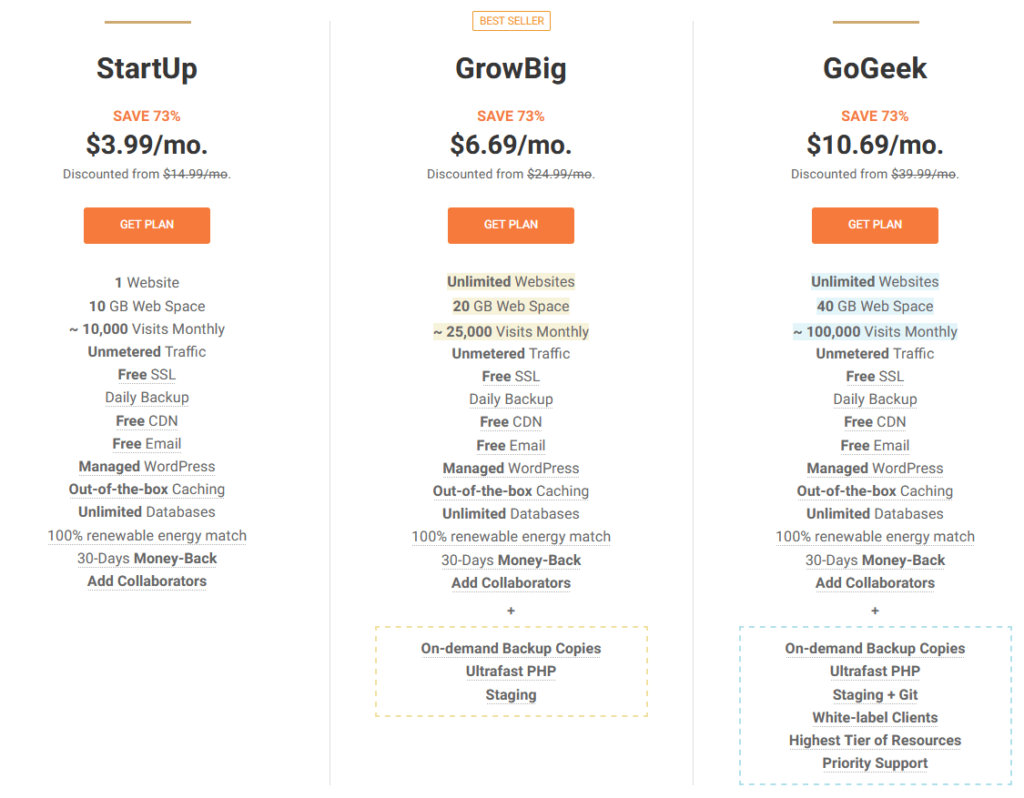
Task: Click StartUp's Free SSL feature
Action: click(x=147, y=375)
